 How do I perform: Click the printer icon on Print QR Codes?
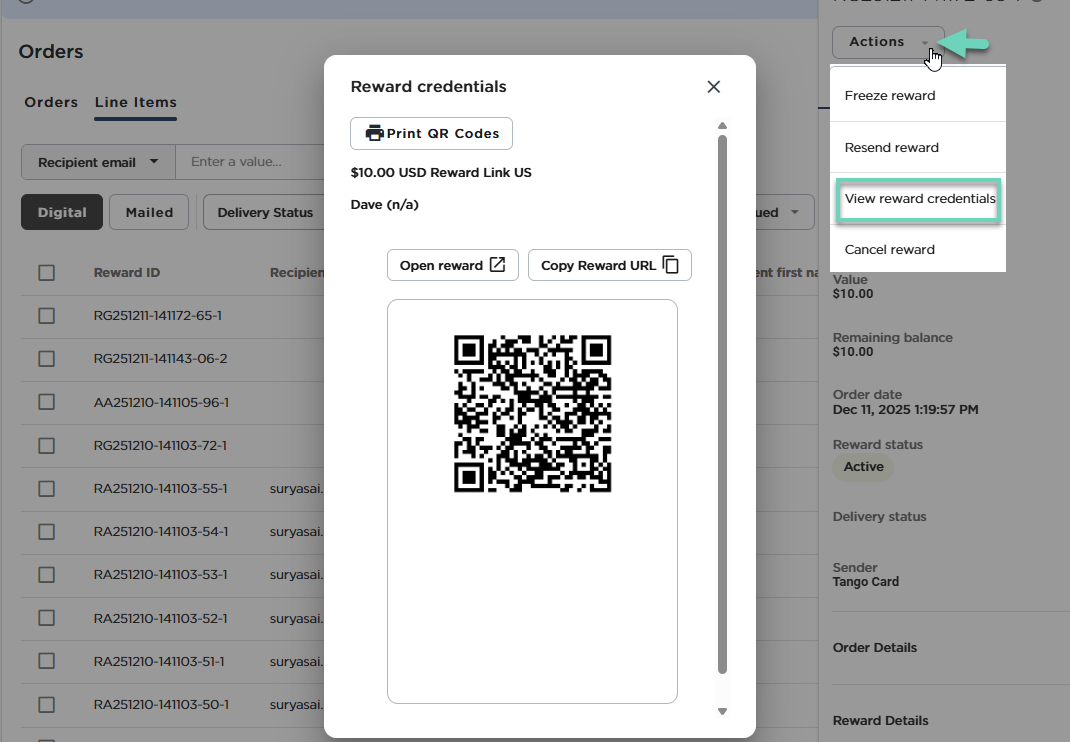[x=375, y=134]
